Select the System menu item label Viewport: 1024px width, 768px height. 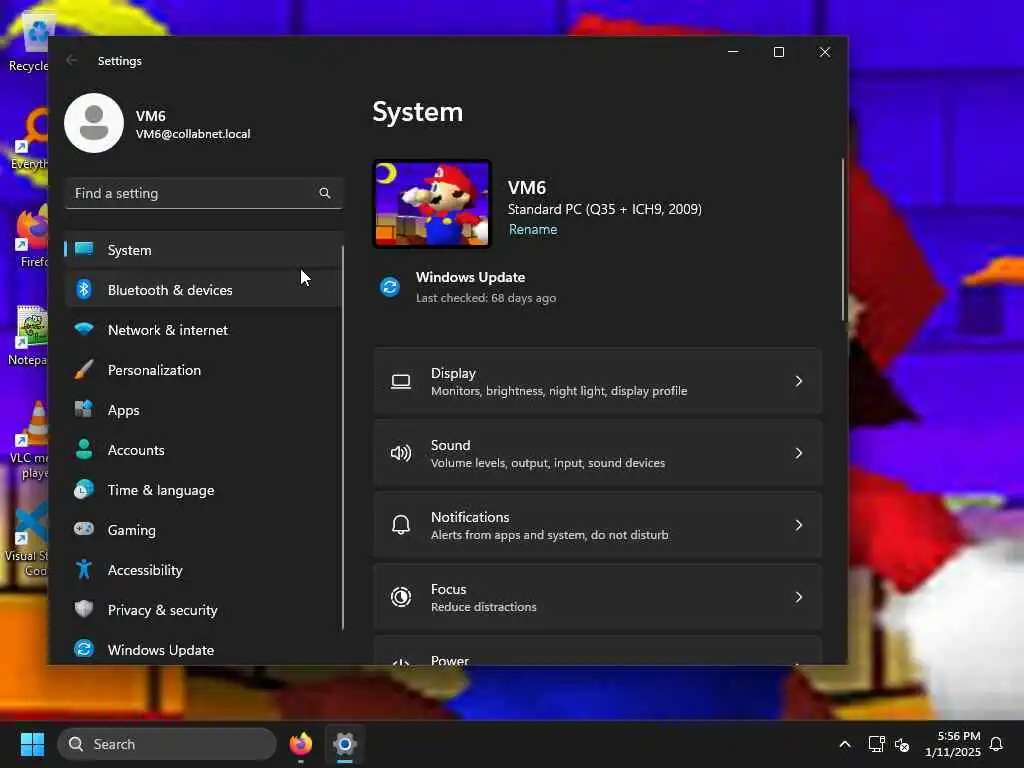point(129,250)
